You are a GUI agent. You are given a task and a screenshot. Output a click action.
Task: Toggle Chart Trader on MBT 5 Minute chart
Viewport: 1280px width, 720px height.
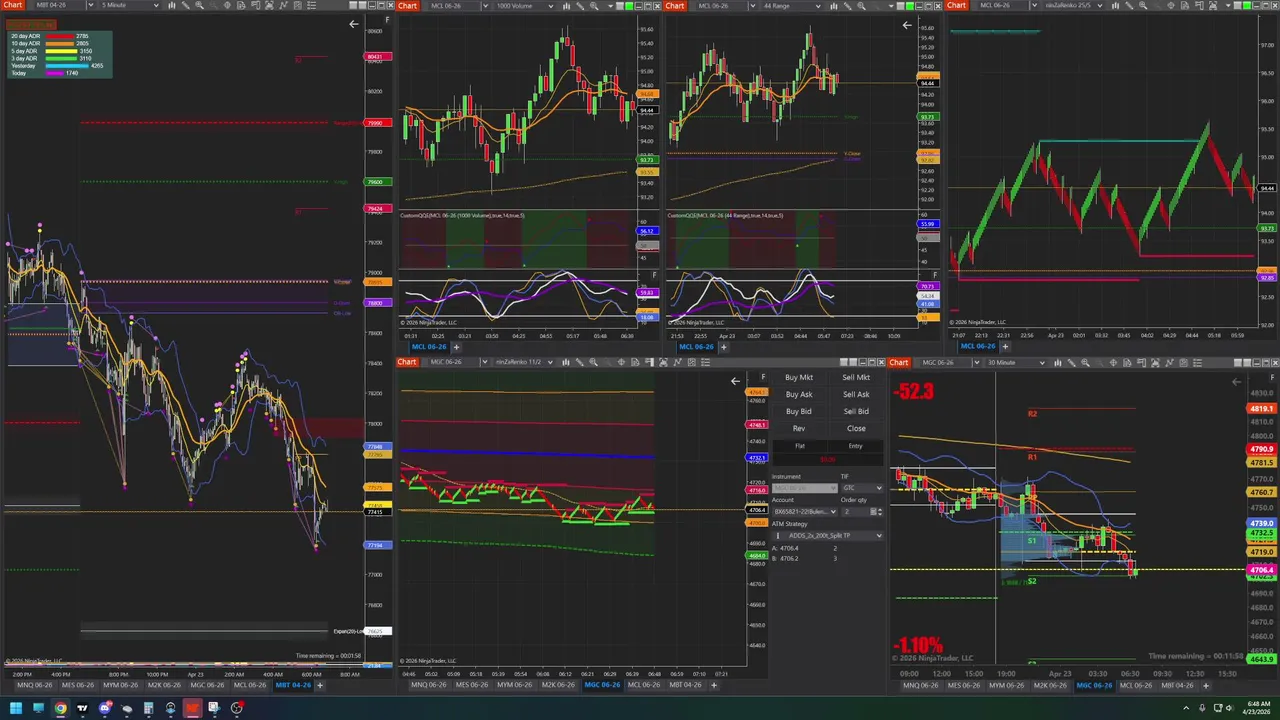pos(256,5)
